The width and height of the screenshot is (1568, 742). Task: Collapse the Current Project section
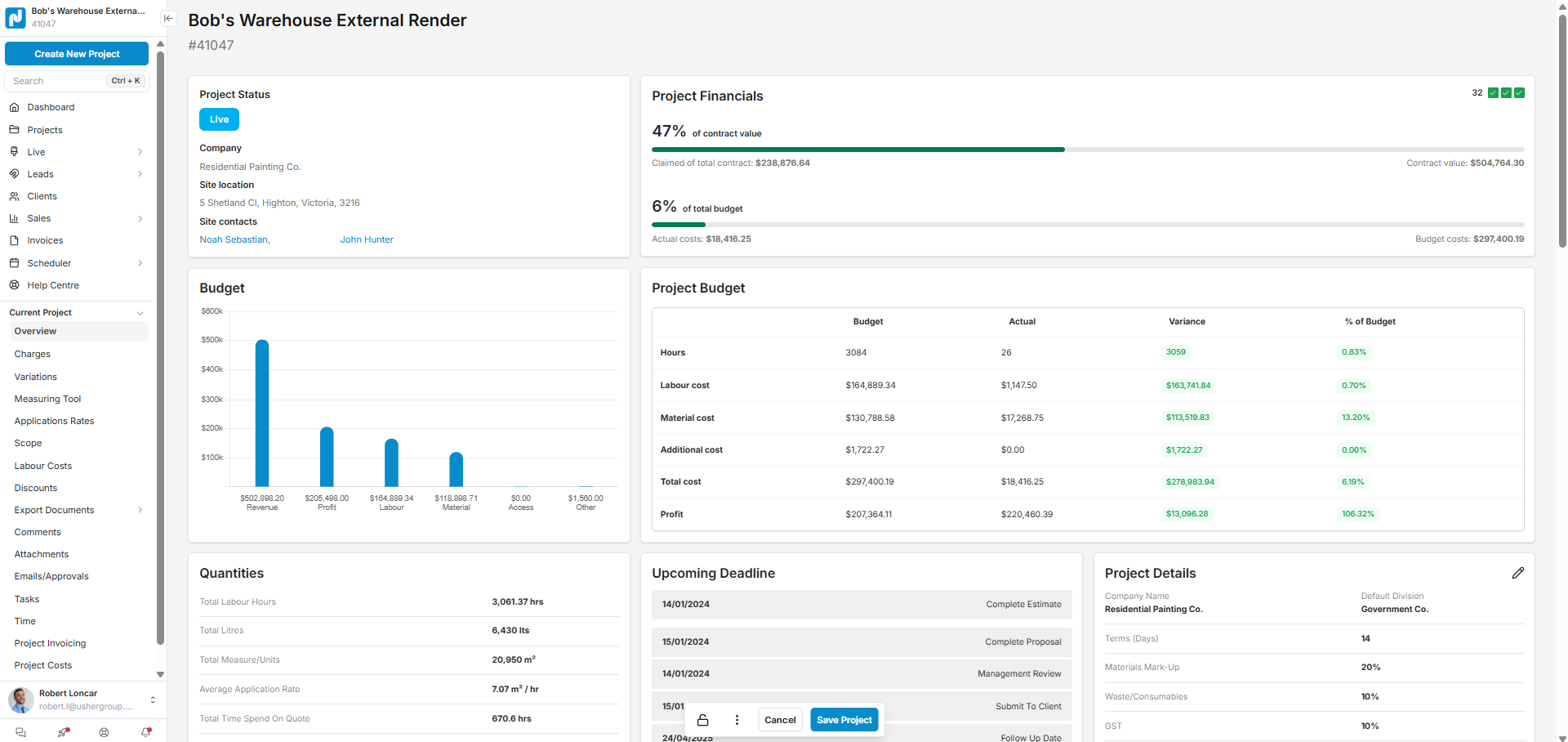pyautogui.click(x=140, y=313)
